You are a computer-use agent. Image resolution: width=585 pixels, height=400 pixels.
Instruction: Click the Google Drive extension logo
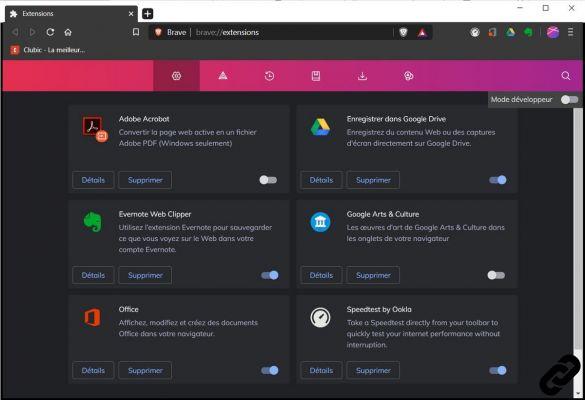[320, 127]
